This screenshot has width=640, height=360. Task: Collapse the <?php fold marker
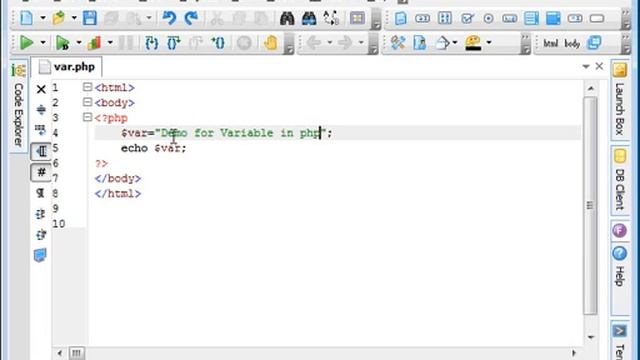[x=87, y=117]
